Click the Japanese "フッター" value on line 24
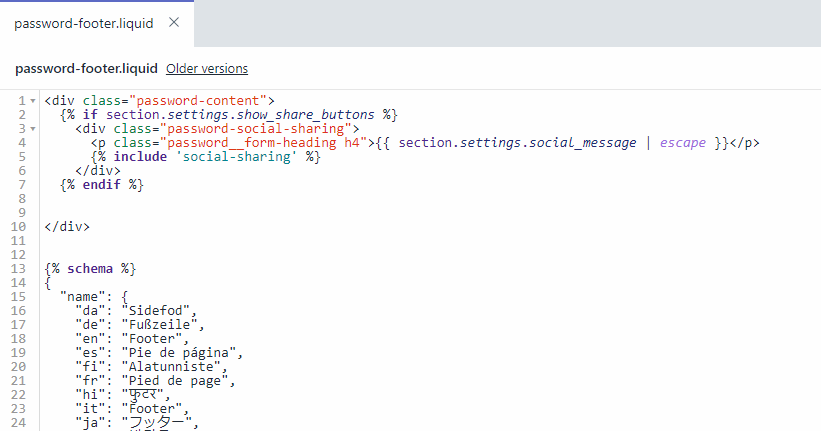 point(157,423)
